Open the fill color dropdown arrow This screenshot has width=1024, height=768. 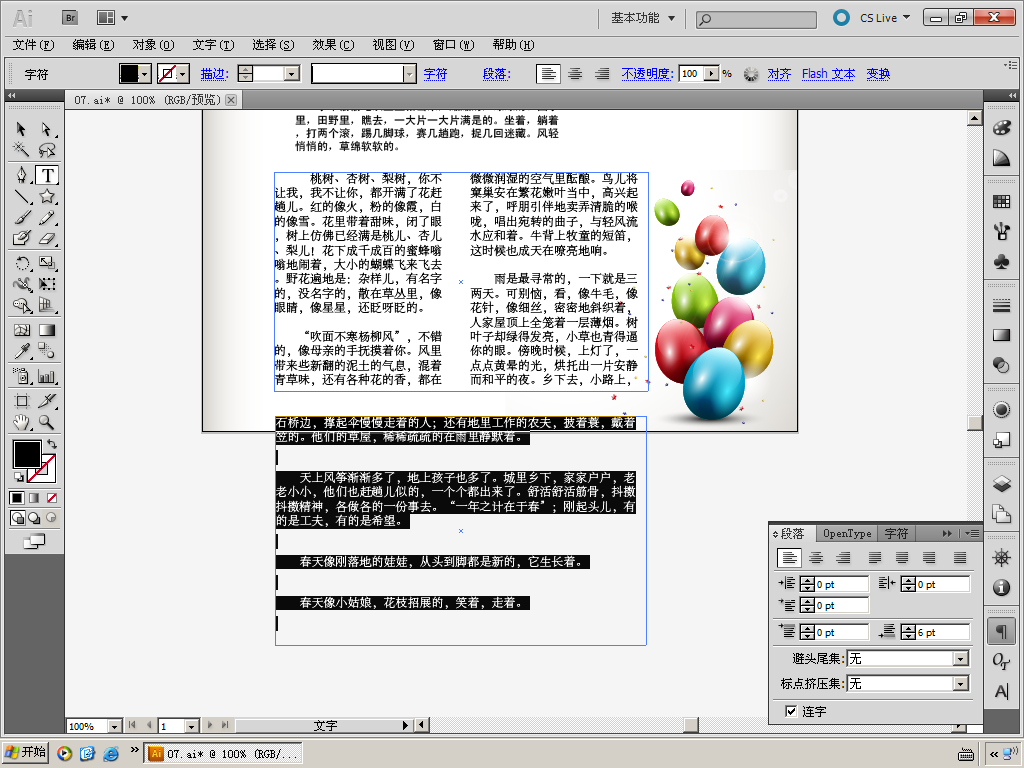[x=146, y=74]
